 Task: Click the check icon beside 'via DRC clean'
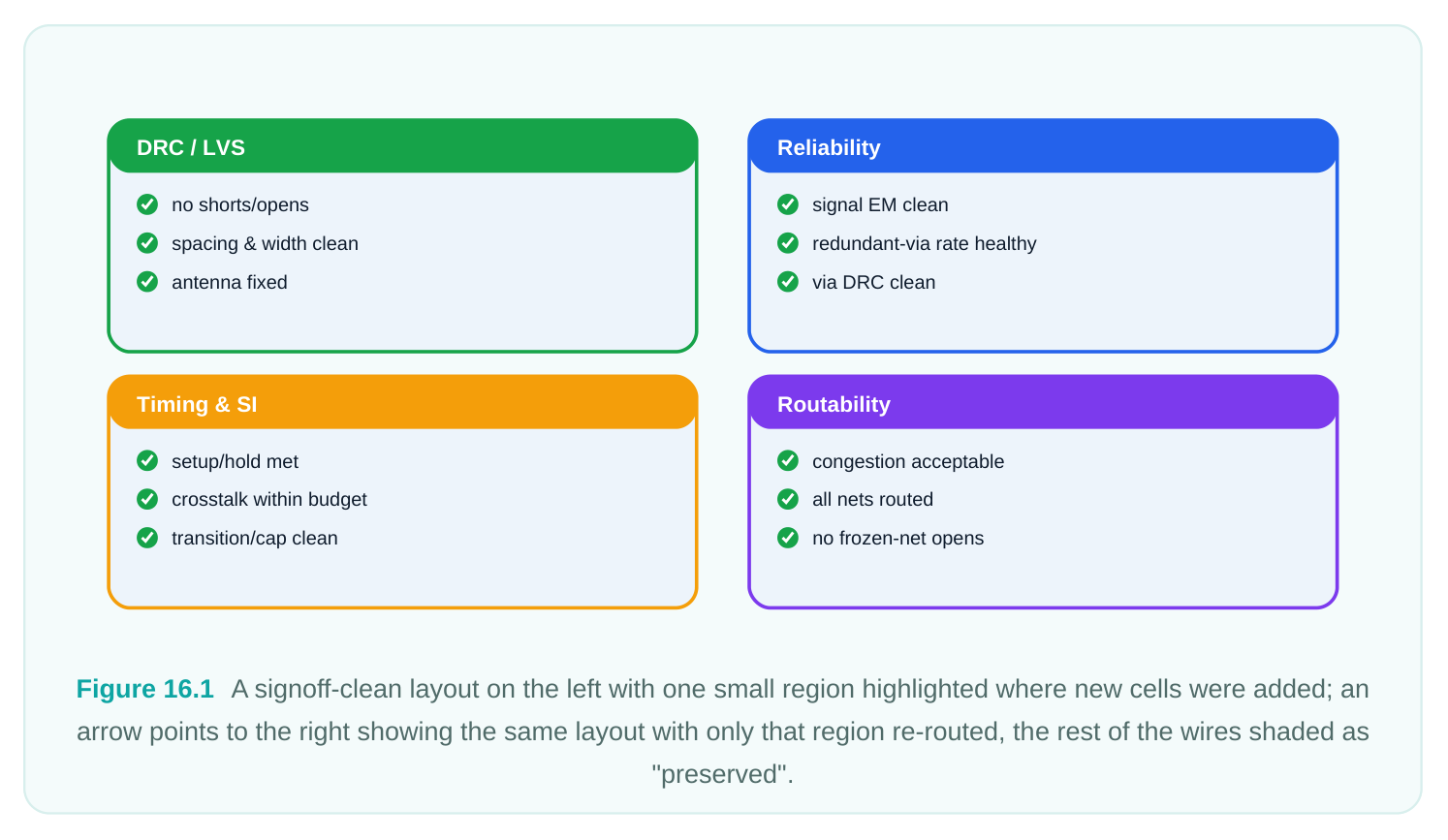[x=788, y=282]
